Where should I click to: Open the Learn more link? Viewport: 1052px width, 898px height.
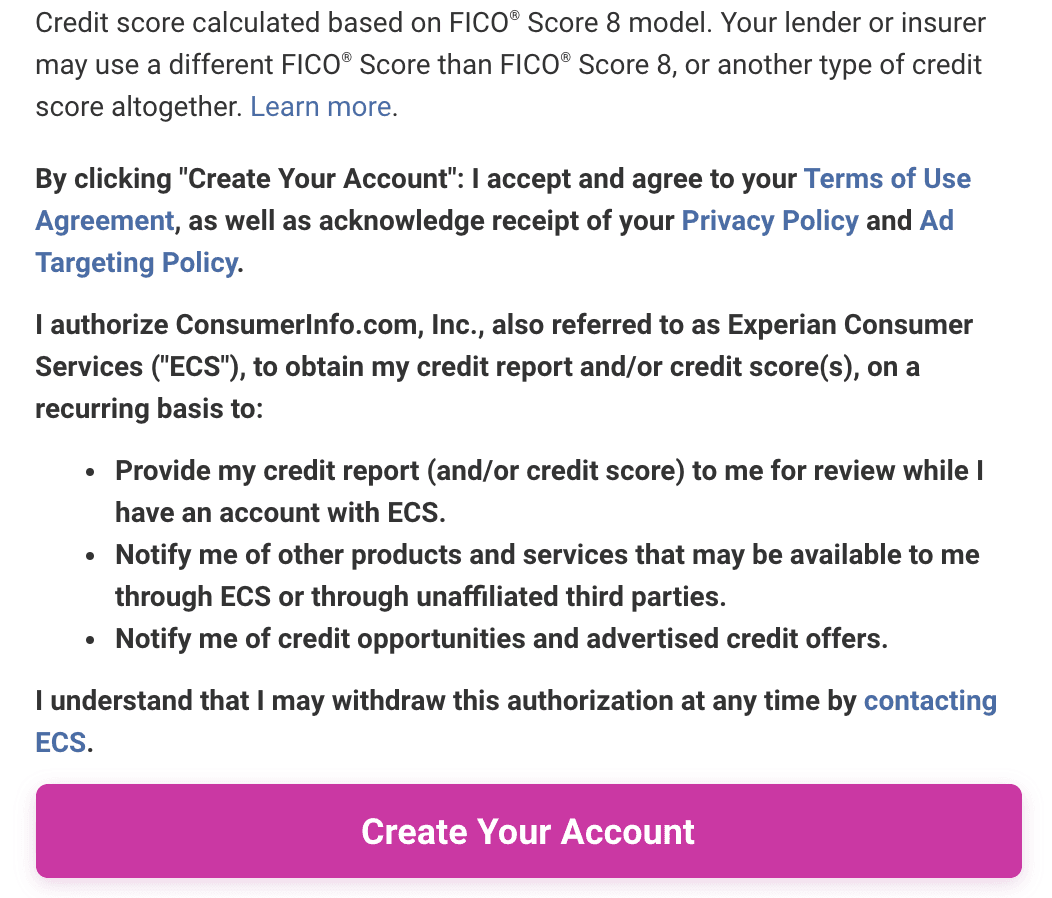(x=321, y=107)
